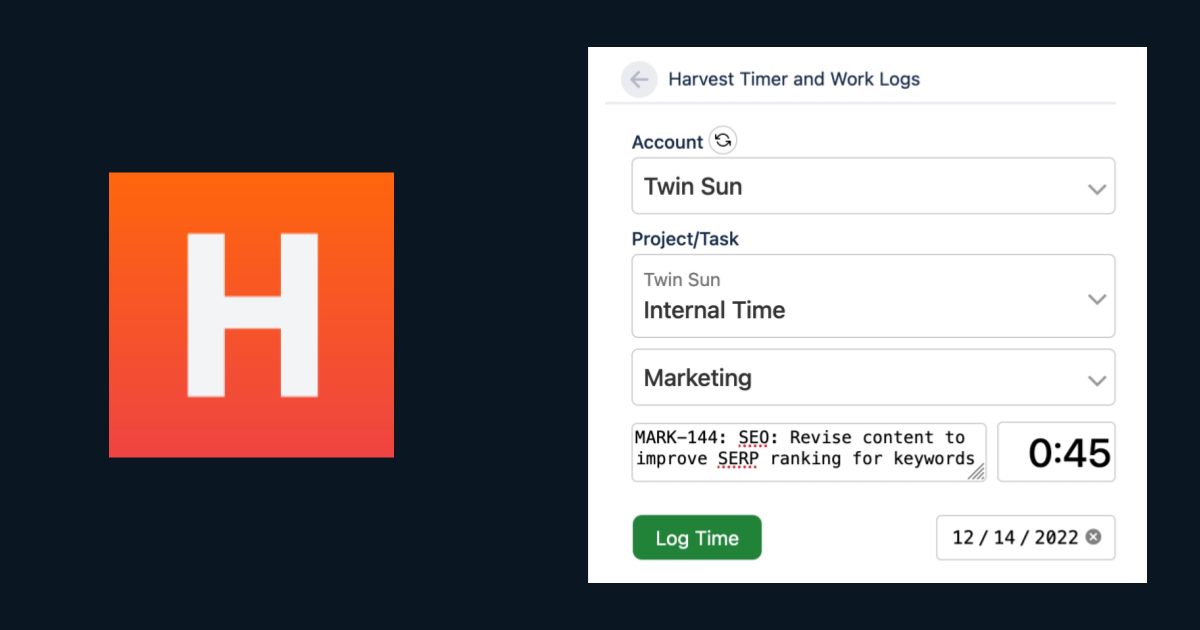Select the month value in the date field
The width and height of the screenshot is (1200, 630).
pyautogui.click(x=963, y=538)
